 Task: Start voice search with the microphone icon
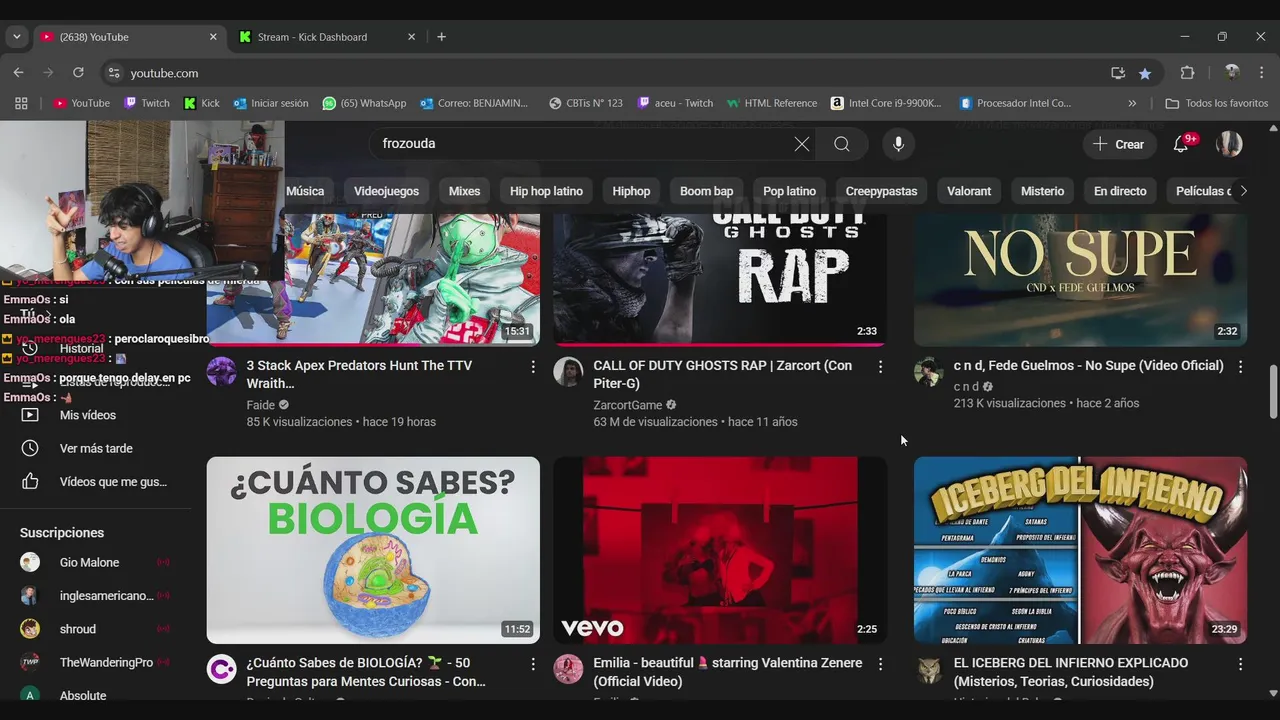898,144
